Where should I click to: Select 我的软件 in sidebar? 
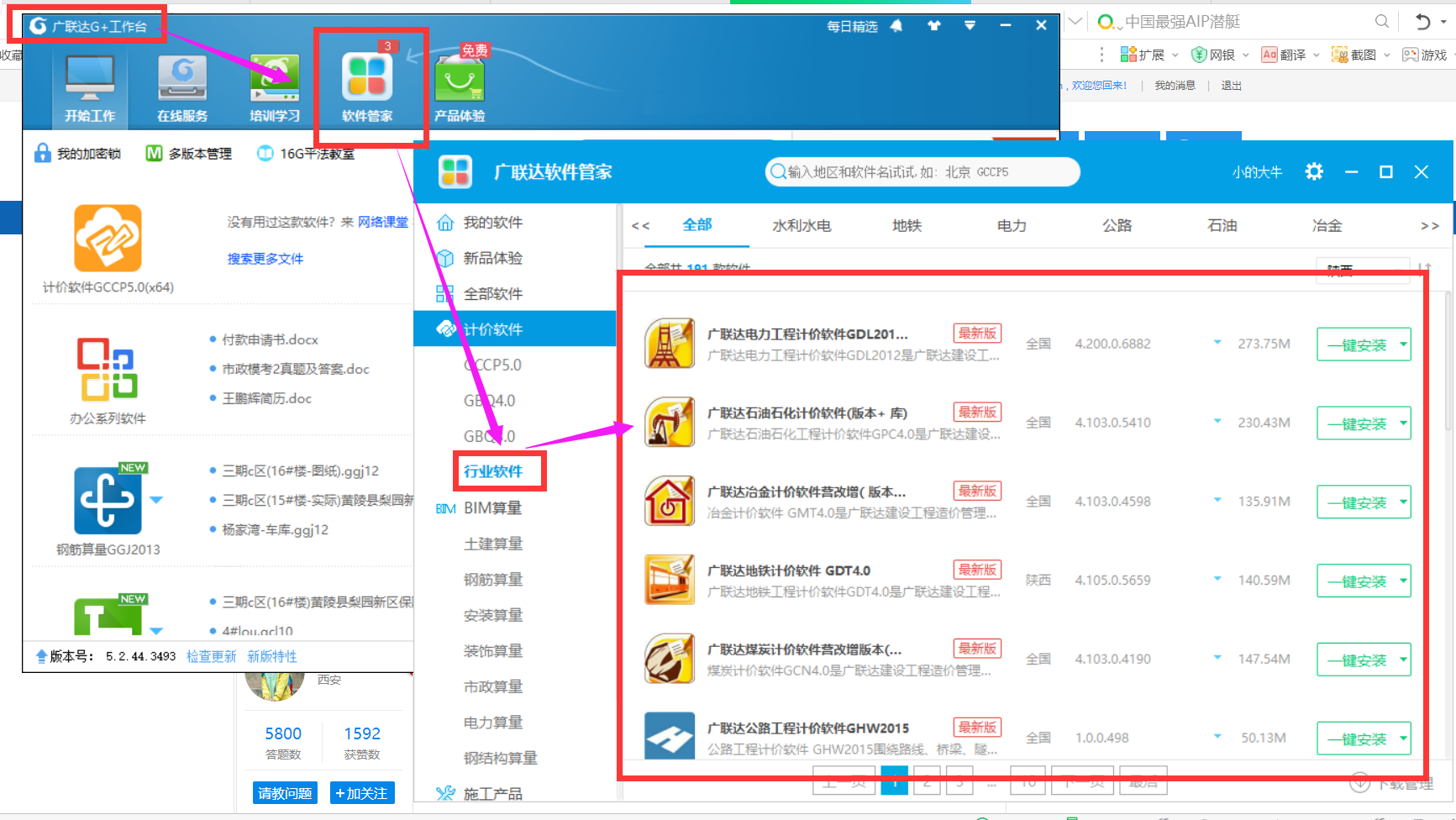click(x=493, y=223)
